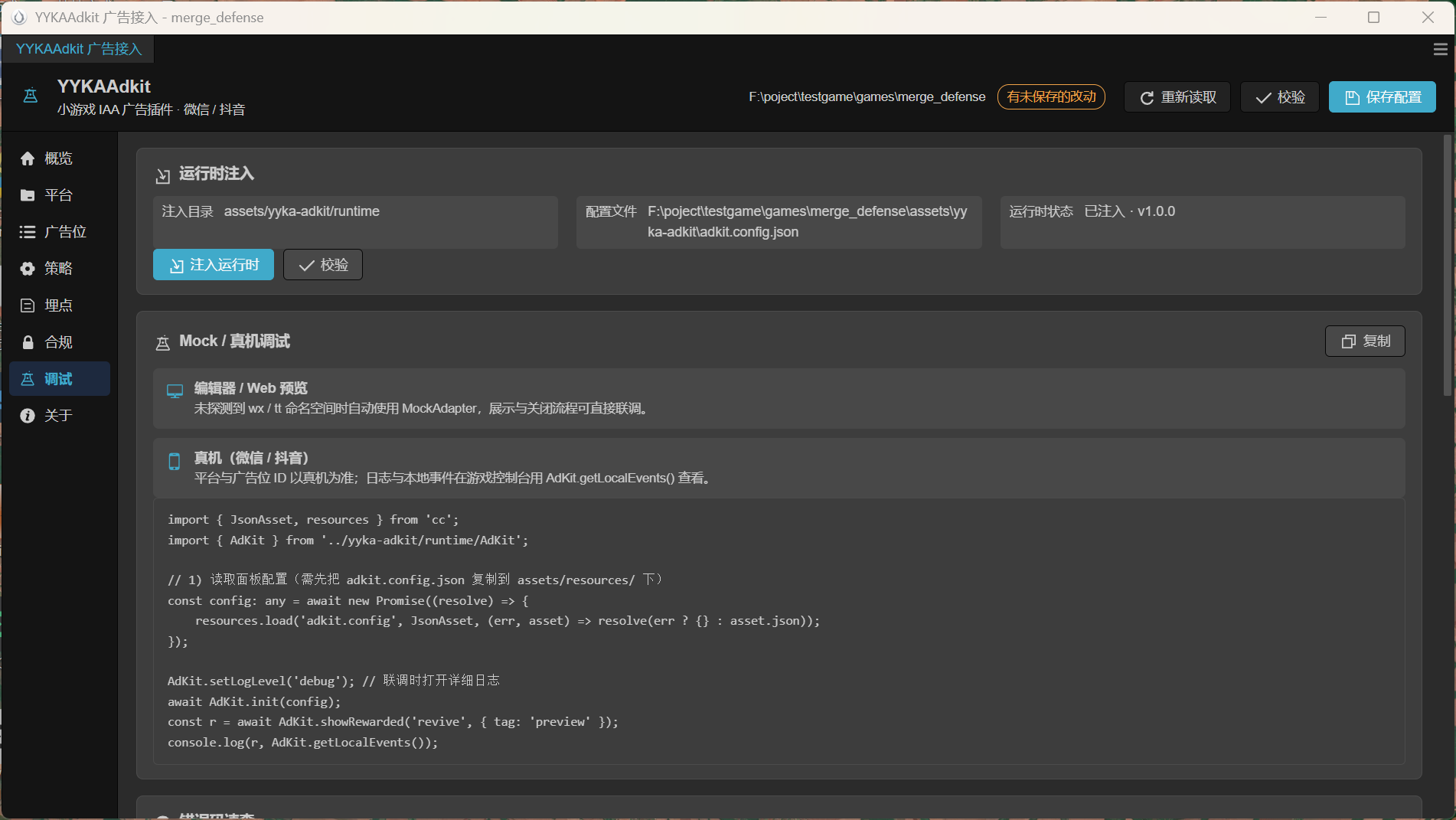Click the header 校验 validate button
The image size is (1456, 820).
1280,97
